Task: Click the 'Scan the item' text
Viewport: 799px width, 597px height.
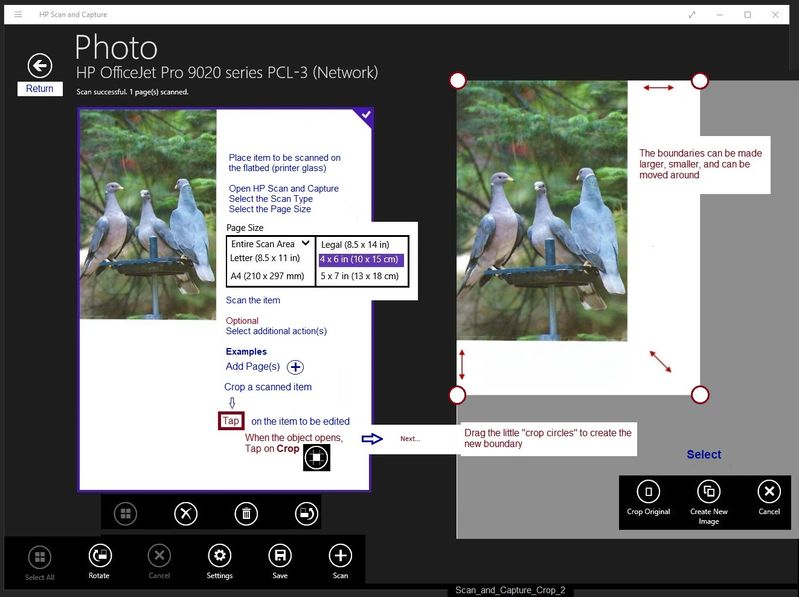Action: click(253, 301)
